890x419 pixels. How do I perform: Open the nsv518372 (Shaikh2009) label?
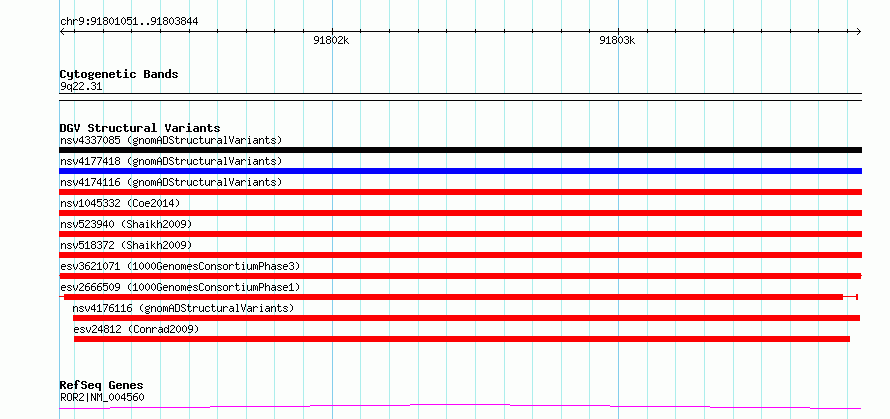point(126,245)
